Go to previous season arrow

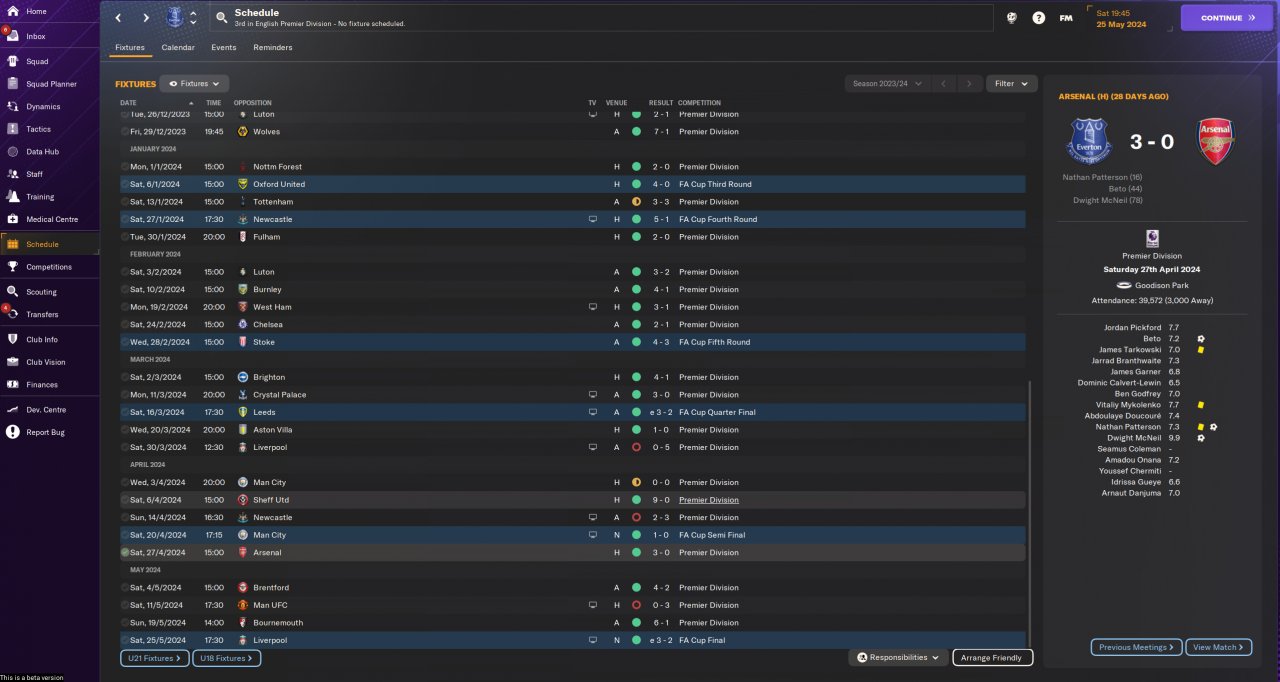pyautogui.click(x=943, y=84)
